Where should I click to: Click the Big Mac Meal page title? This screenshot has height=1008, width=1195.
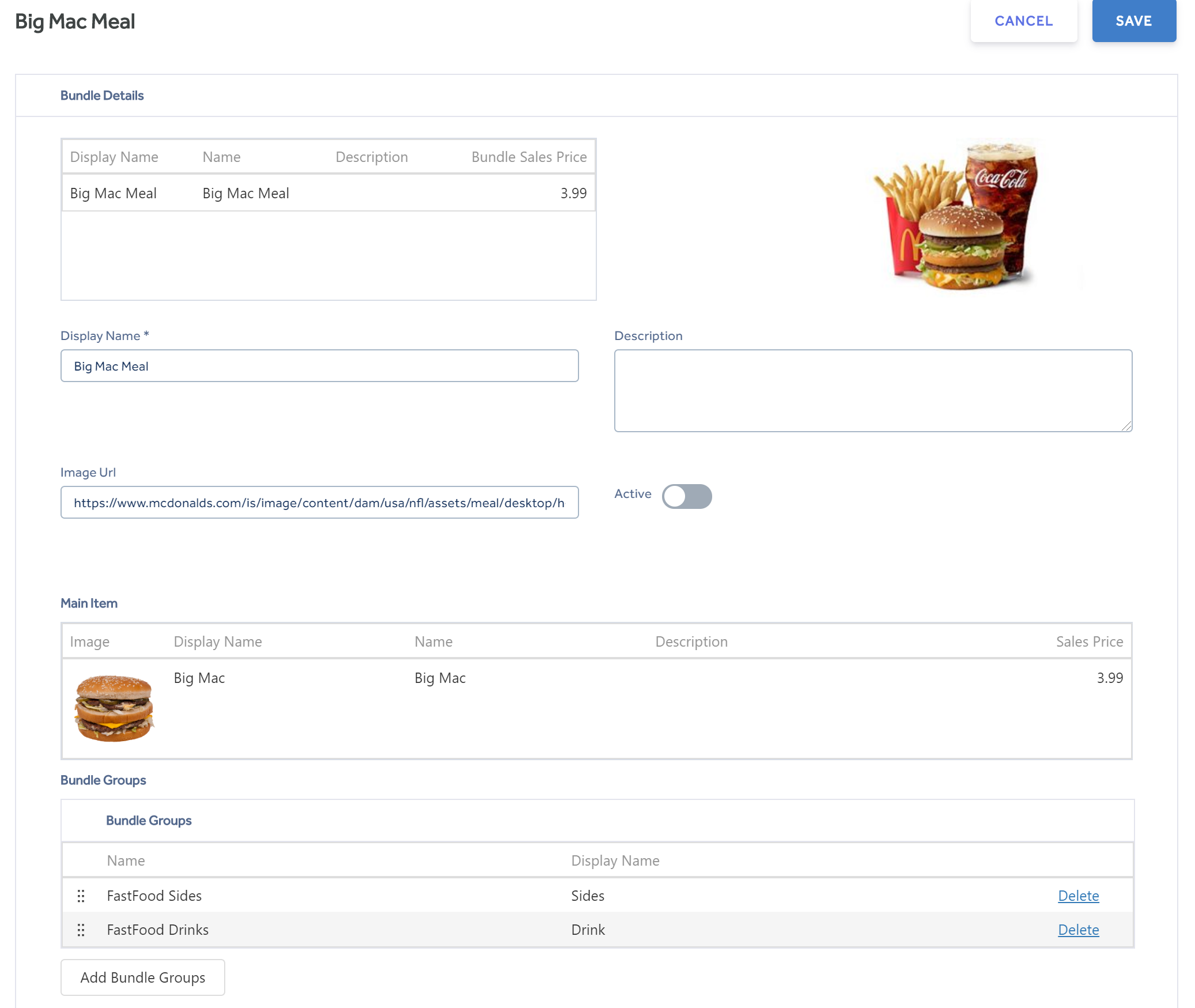coord(75,21)
